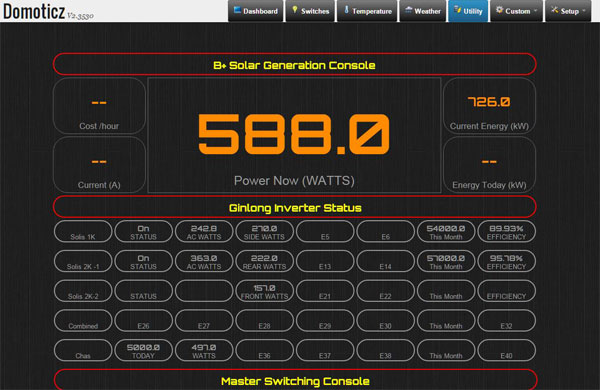Click the Utility pencil icon
This screenshot has width=600, height=390.
click(x=457, y=10)
